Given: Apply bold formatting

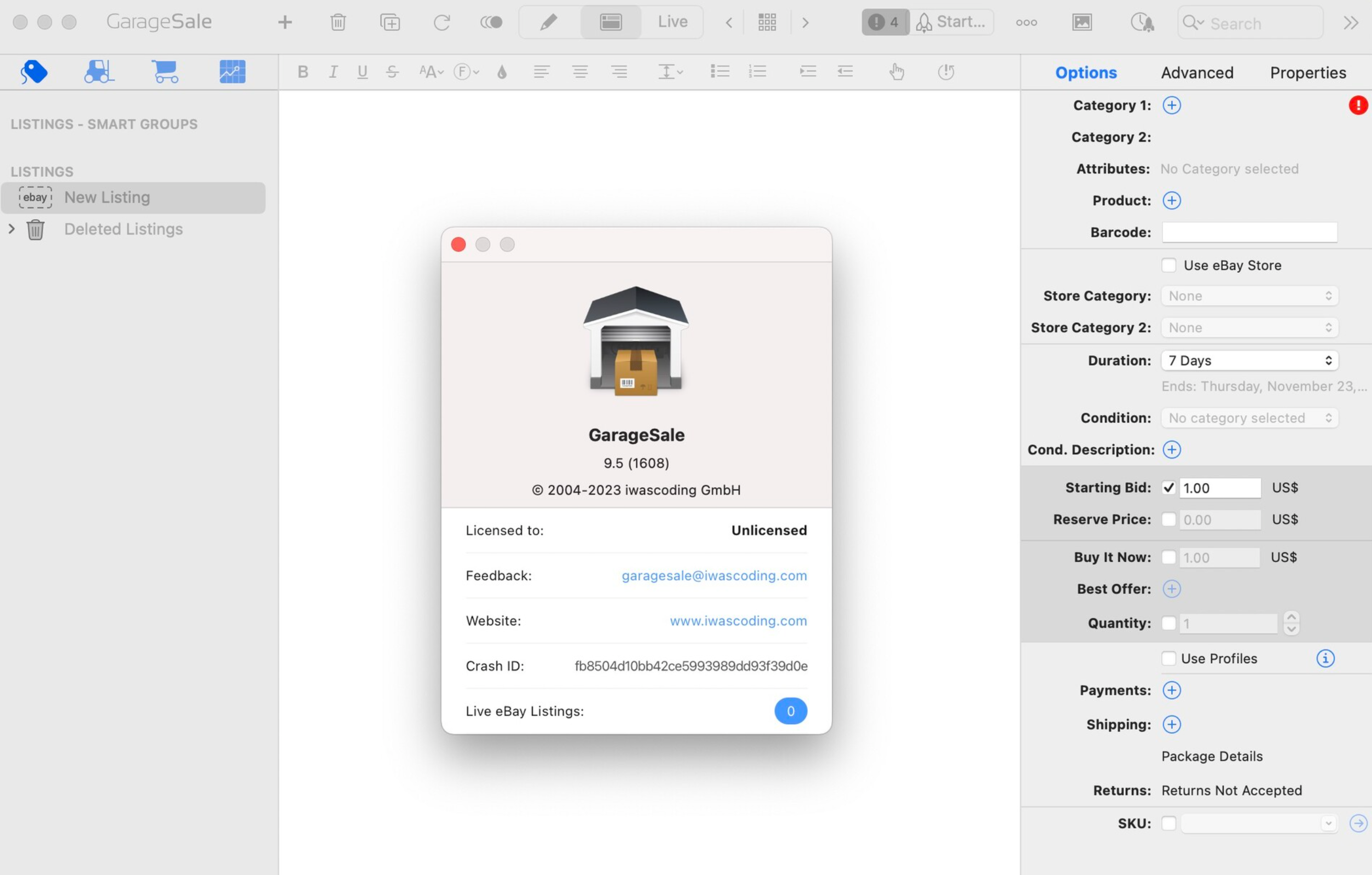Looking at the screenshot, I should (302, 72).
